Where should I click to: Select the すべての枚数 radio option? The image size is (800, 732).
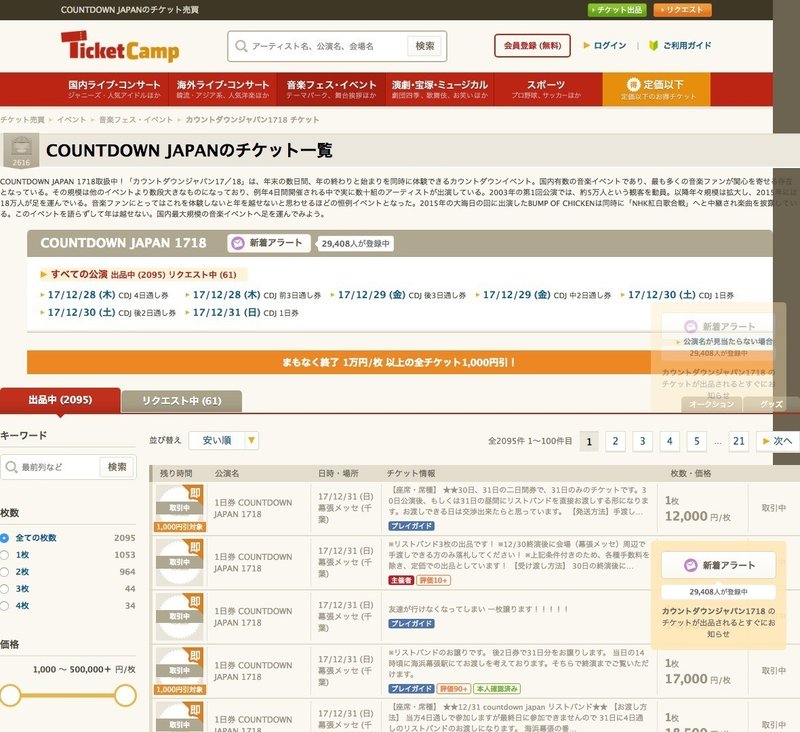pyautogui.click(x=5, y=538)
